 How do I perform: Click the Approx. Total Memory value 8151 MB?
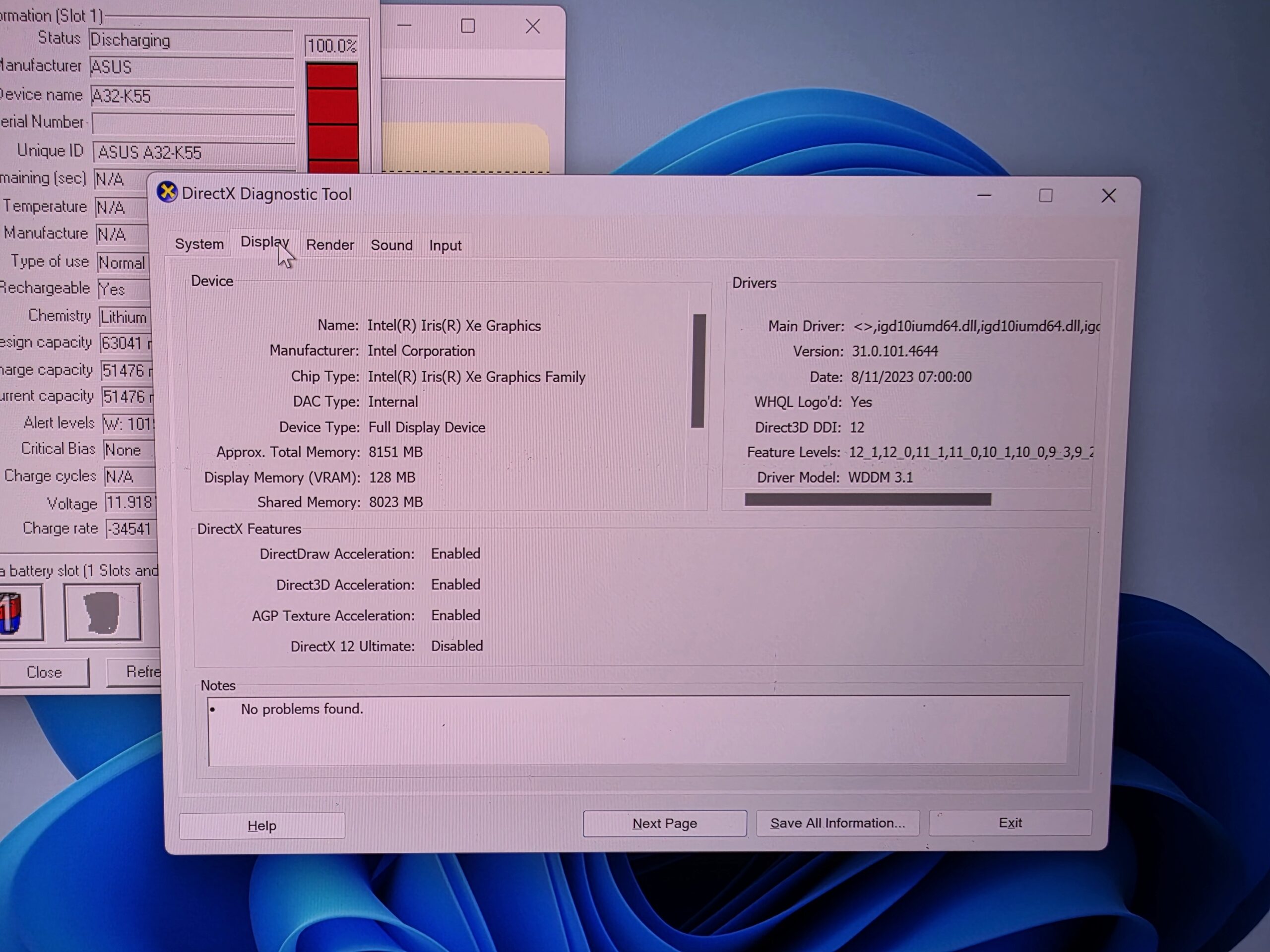pos(395,452)
